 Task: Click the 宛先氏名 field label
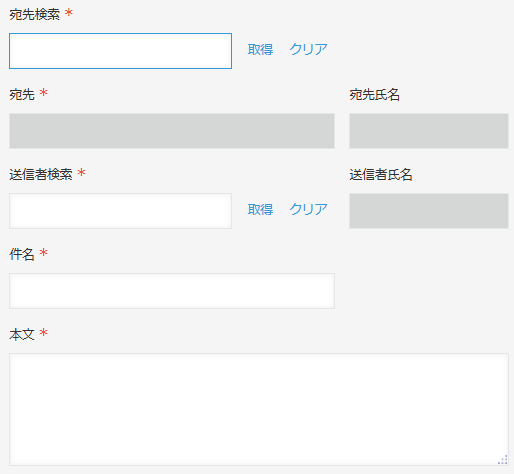click(374, 94)
